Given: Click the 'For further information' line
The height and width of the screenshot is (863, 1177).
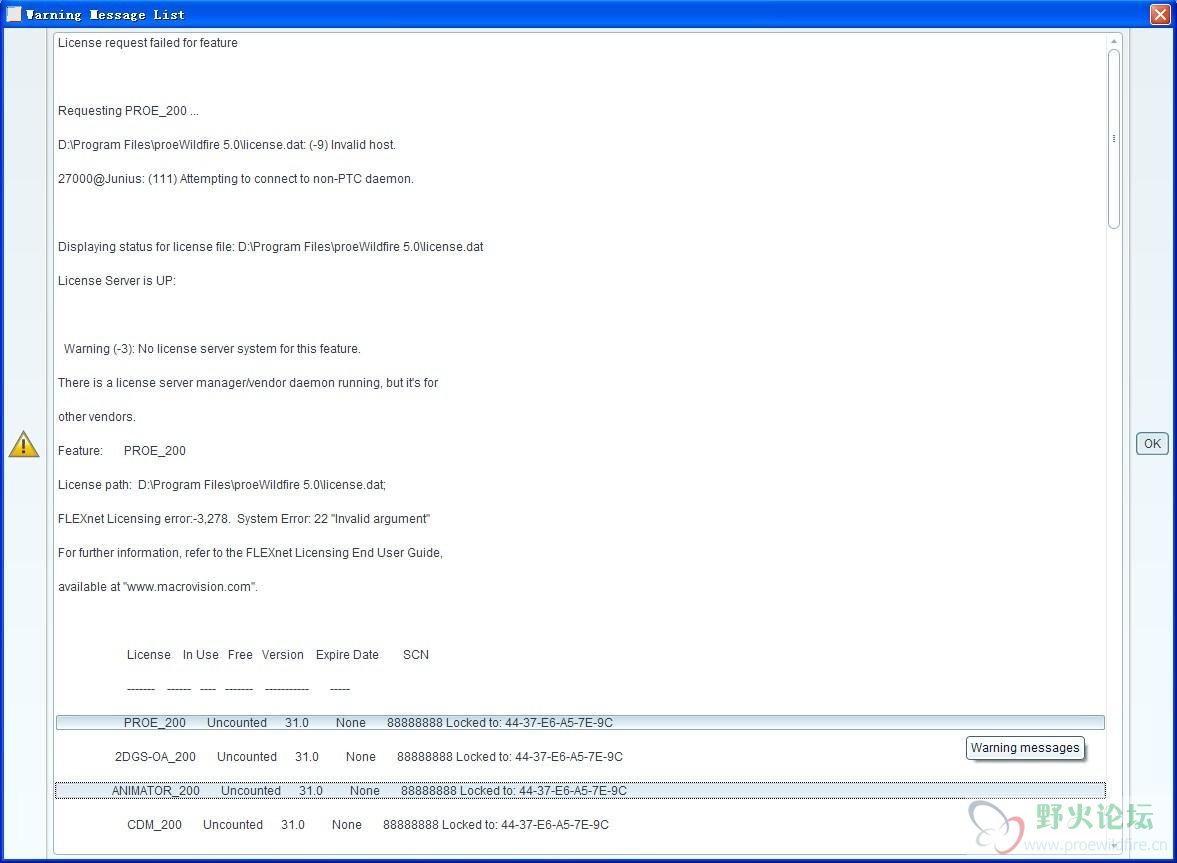Looking at the screenshot, I should (251, 553).
